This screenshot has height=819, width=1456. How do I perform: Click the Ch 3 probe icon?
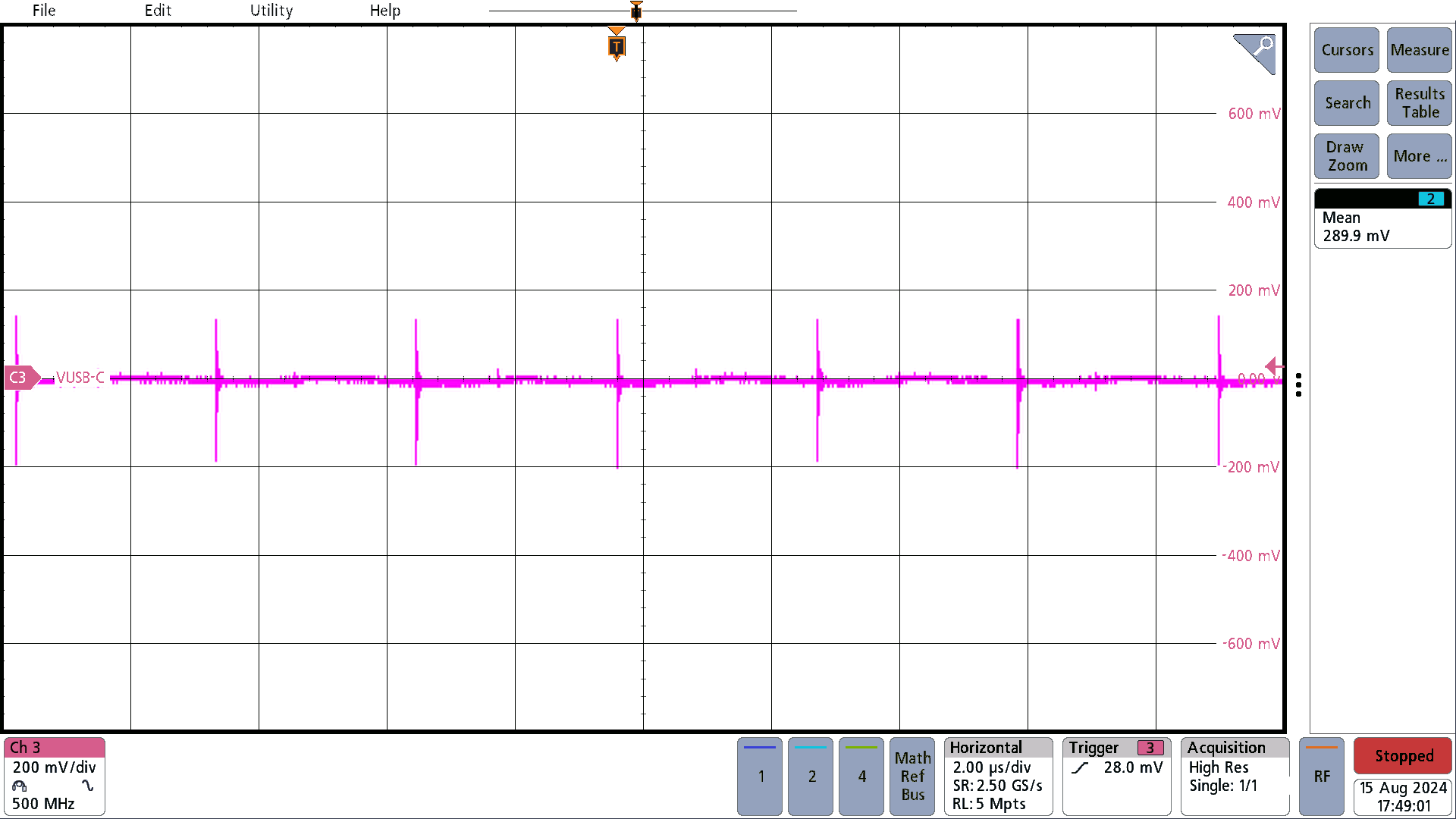coord(20,786)
